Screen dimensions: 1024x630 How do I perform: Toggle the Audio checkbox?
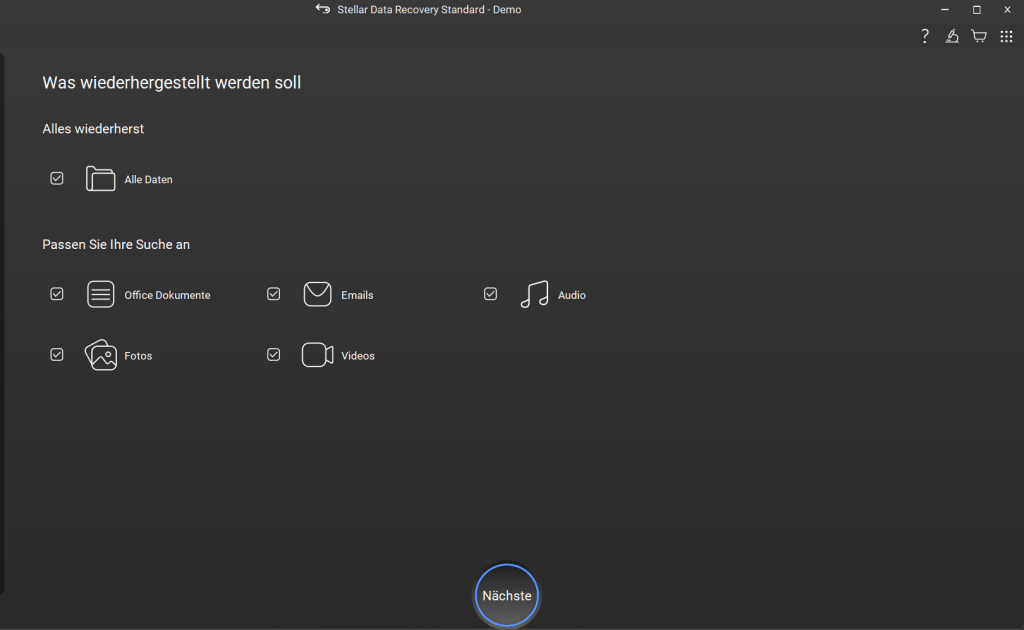[x=490, y=294]
